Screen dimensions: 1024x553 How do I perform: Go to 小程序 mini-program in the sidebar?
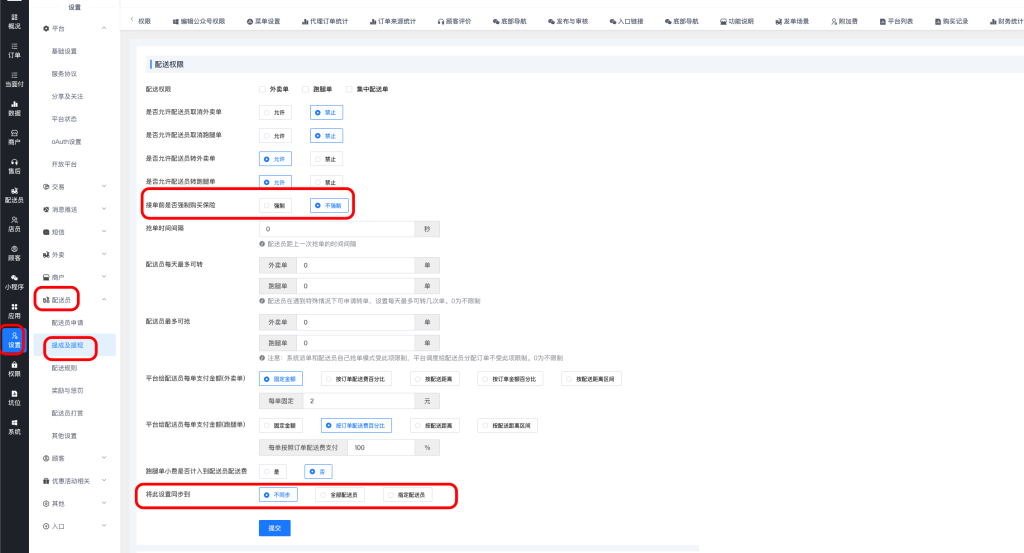click(14, 281)
